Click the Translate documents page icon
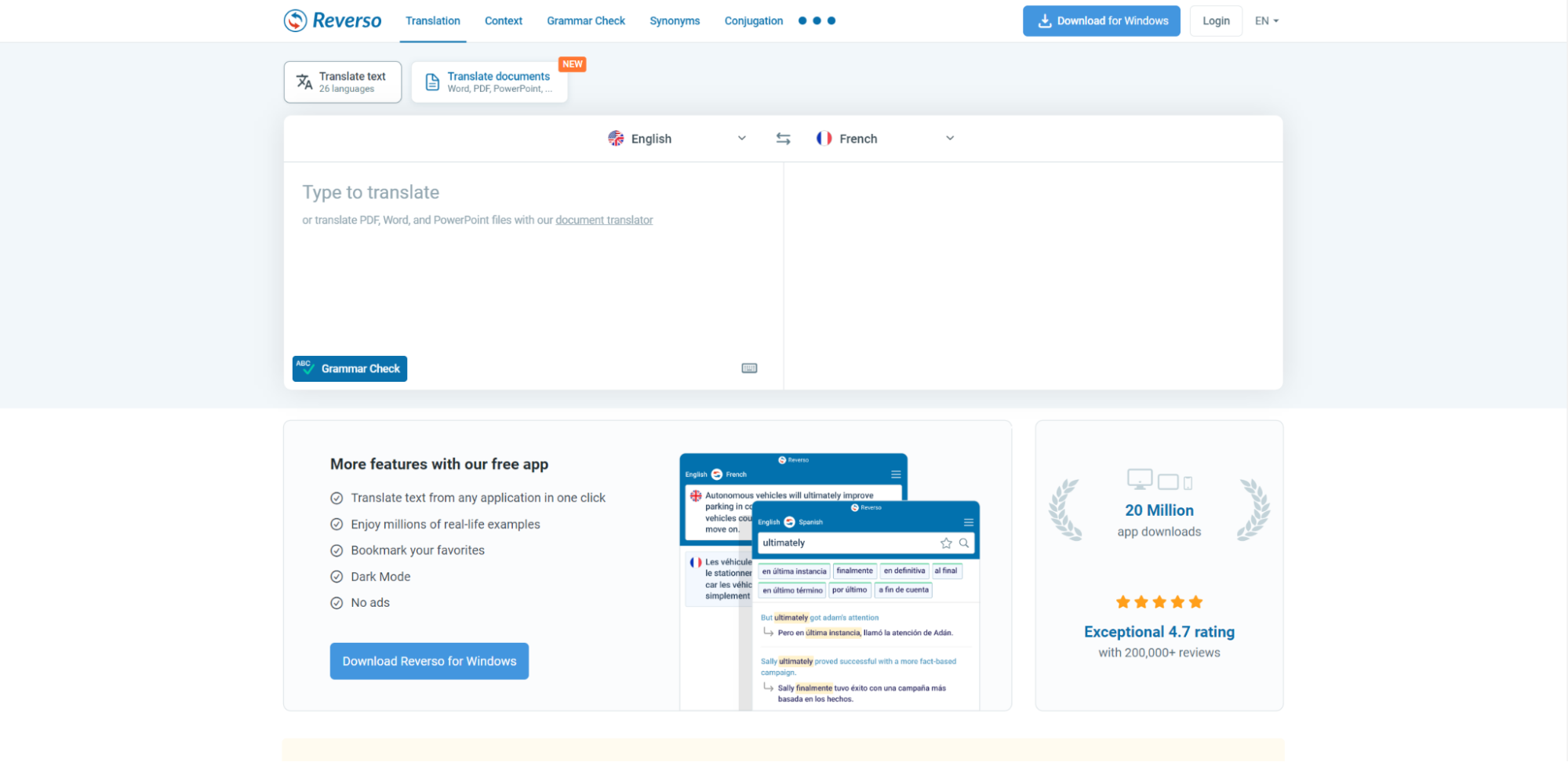The height and width of the screenshot is (762, 1568). (432, 82)
